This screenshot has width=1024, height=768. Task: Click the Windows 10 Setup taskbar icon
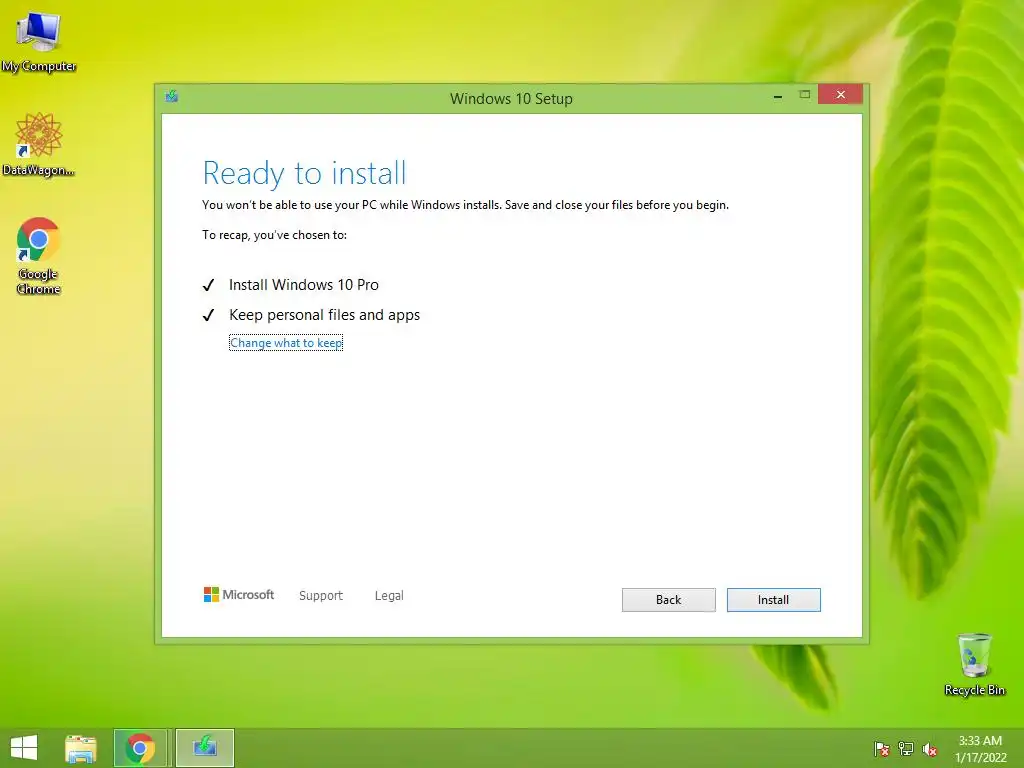tap(204, 748)
